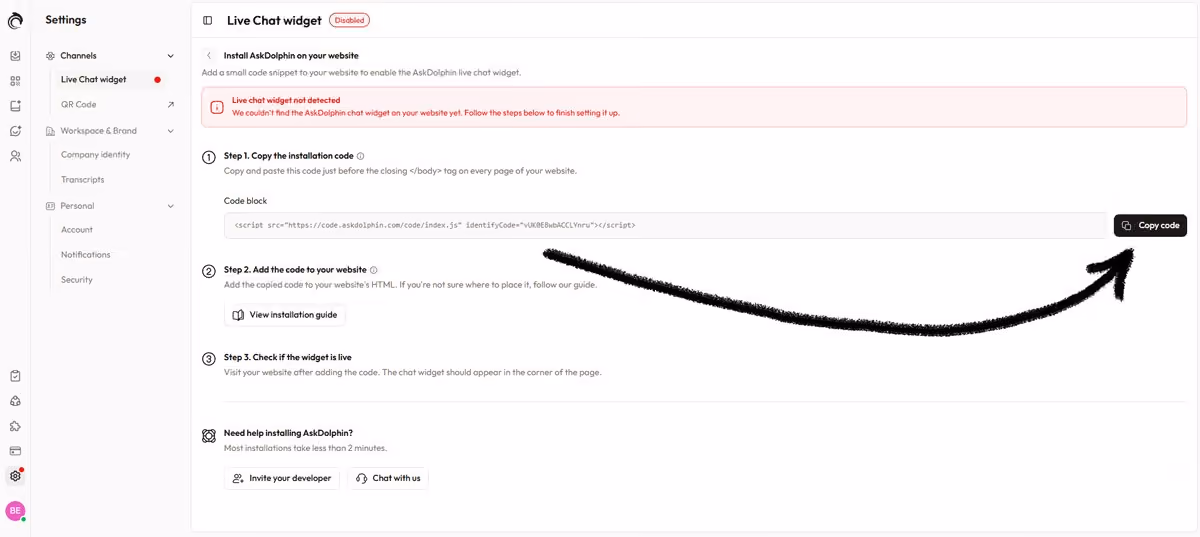Click the Copy code button
Image resolution: width=1200 pixels, height=537 pixels.
point(1150,225)
